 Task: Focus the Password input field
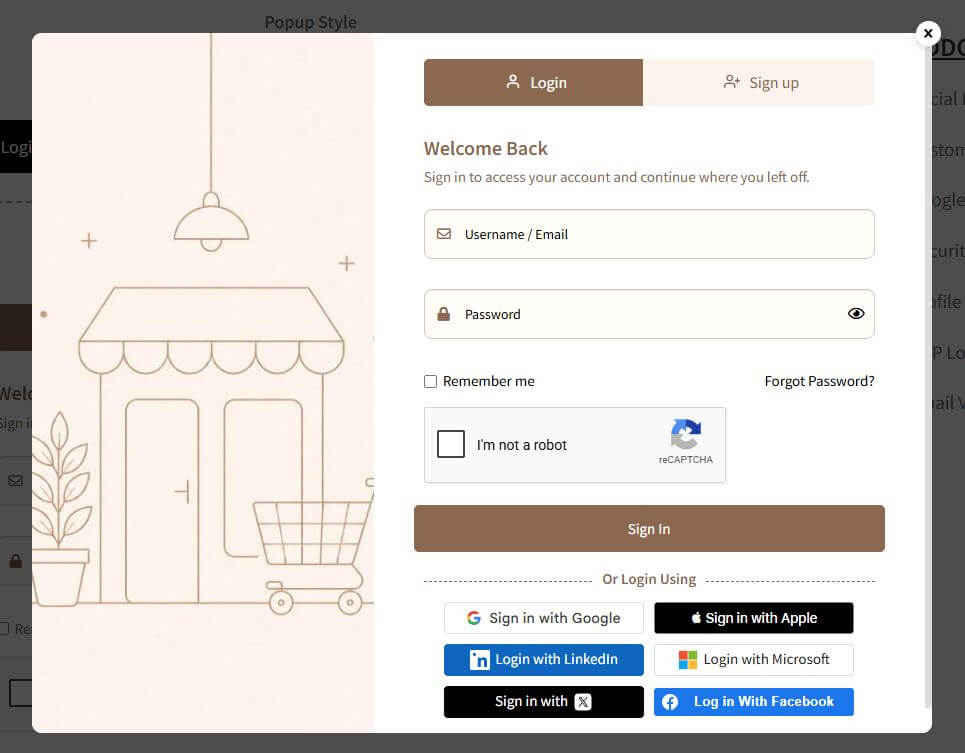coord(649,314)
